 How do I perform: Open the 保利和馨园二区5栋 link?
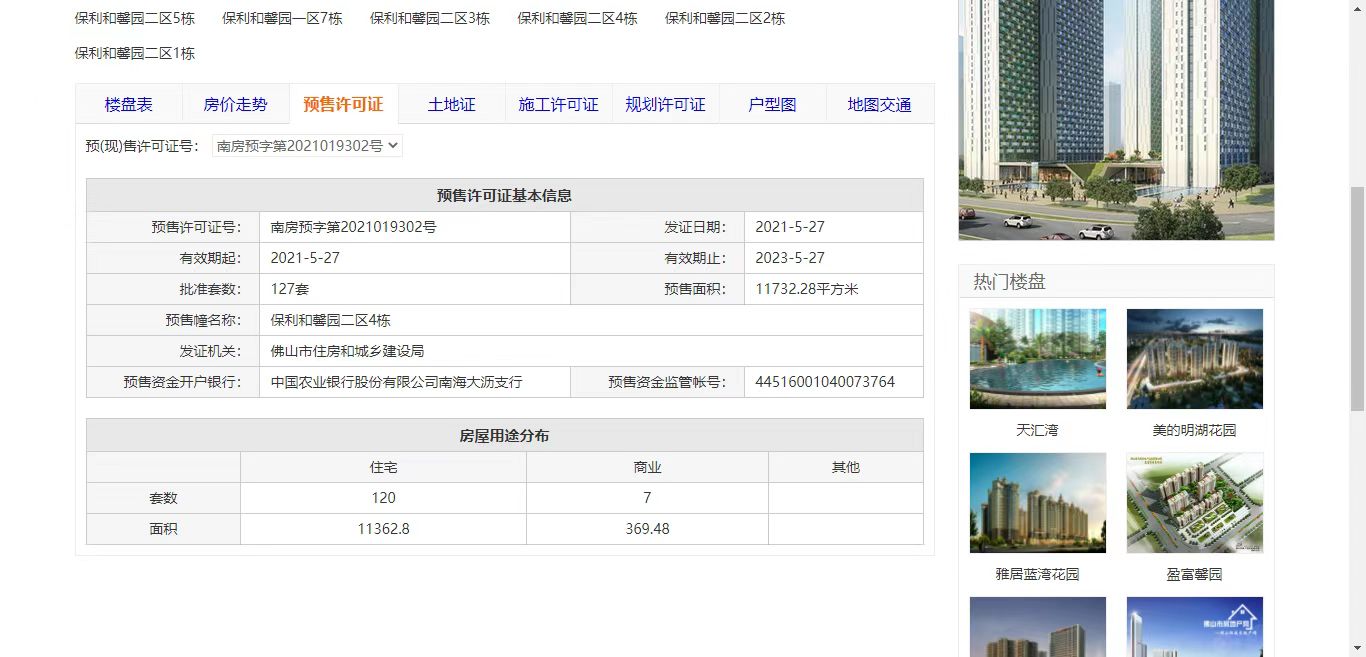click(x=135, y=18)
